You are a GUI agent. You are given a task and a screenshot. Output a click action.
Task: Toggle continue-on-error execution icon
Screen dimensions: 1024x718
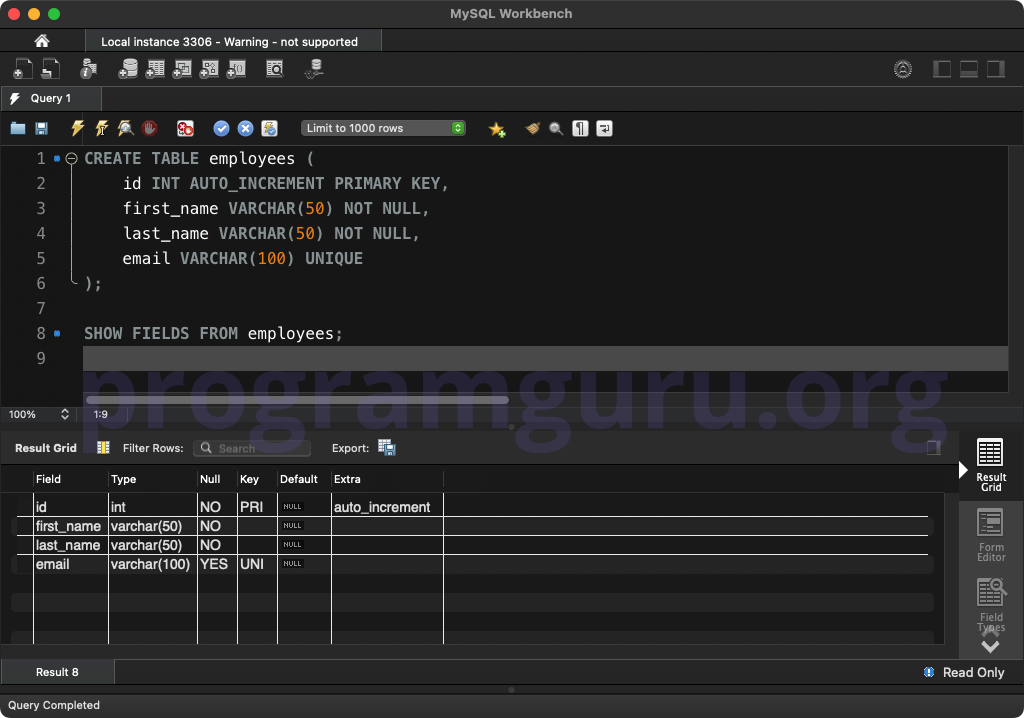[x=185, y=128]
